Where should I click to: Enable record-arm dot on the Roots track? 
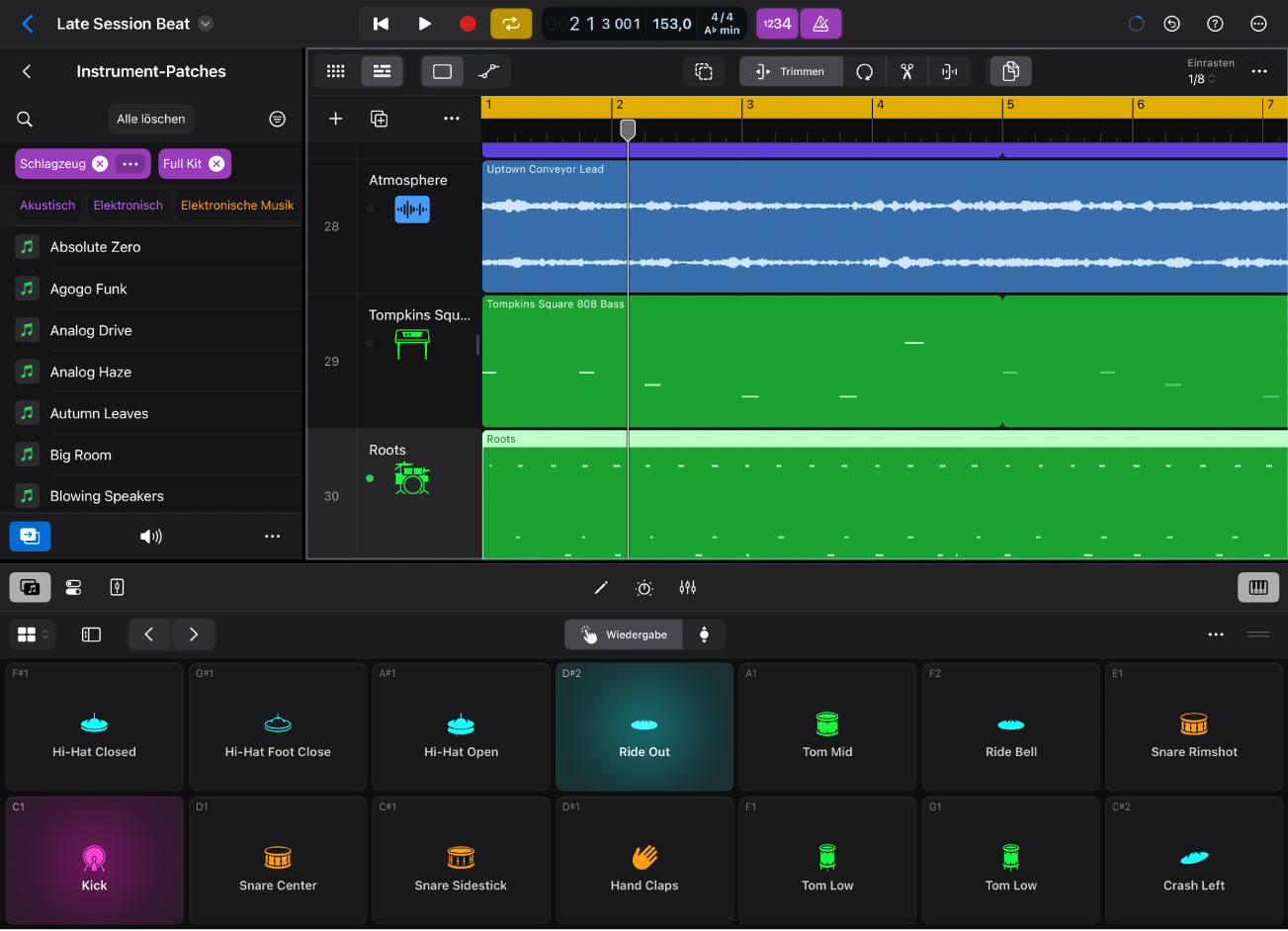370,478
